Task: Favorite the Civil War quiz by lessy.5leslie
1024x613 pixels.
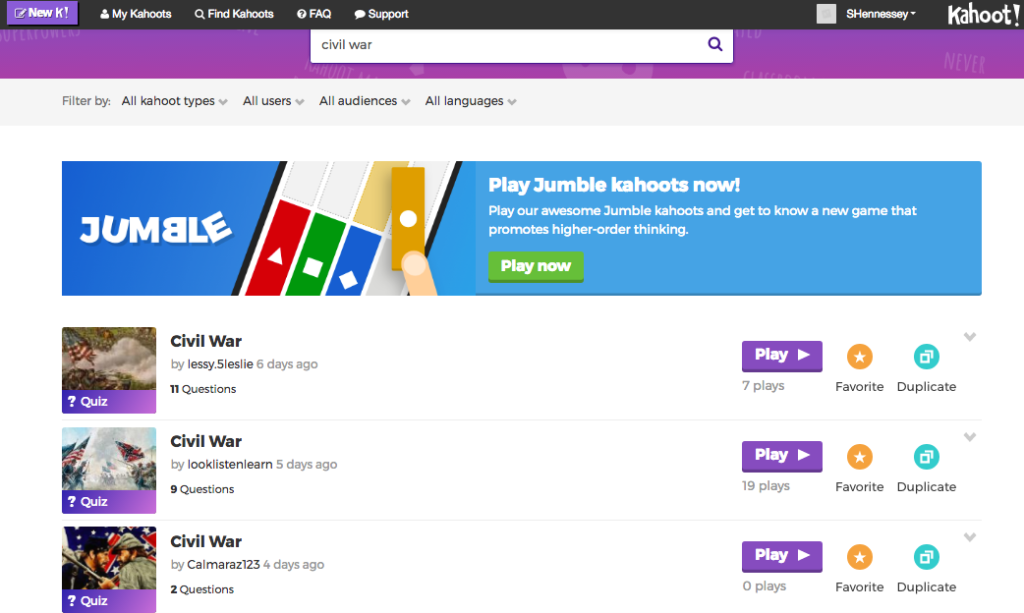Action: pos(859,356)
